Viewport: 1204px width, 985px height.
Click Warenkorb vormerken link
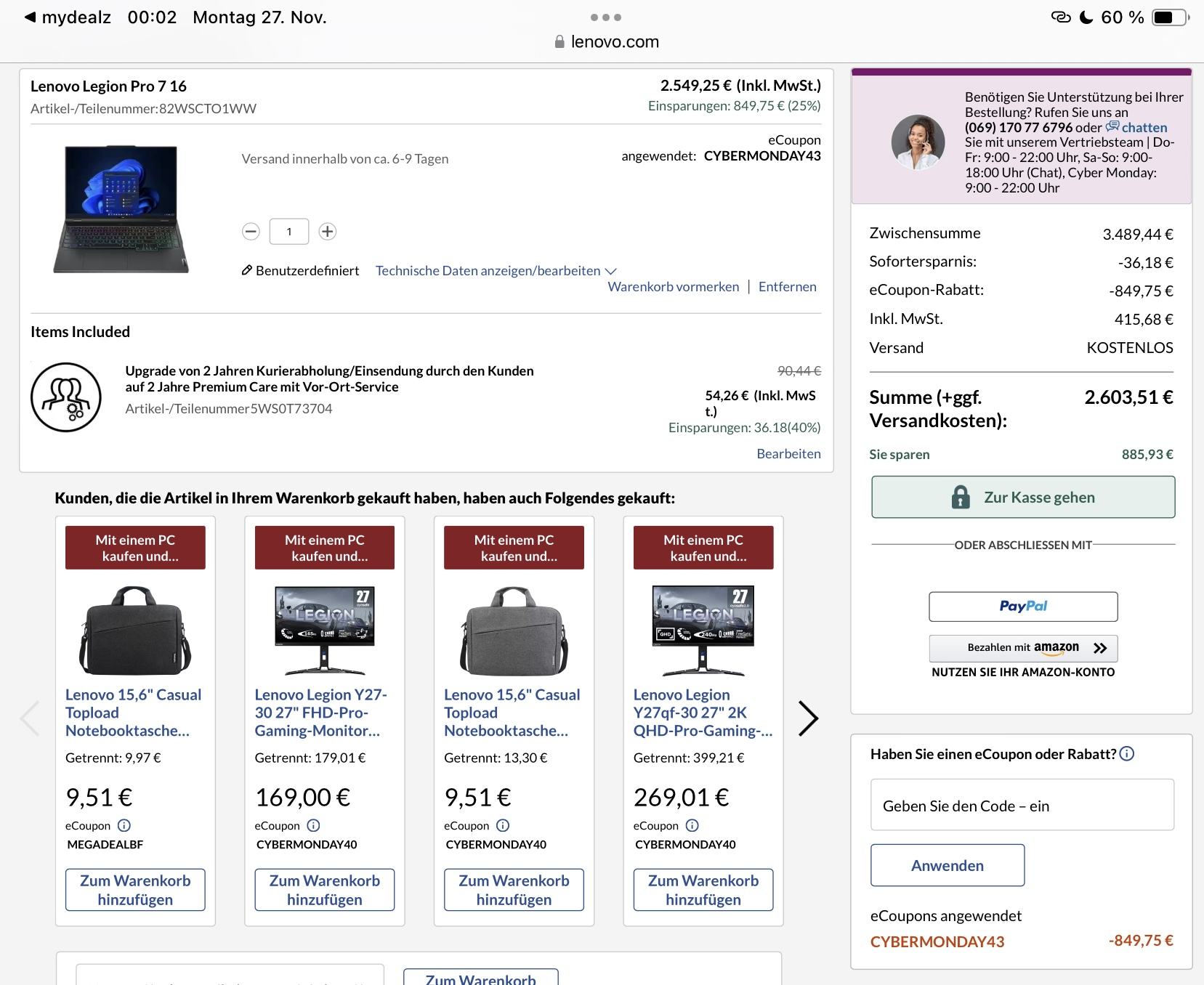pos(674,287)
